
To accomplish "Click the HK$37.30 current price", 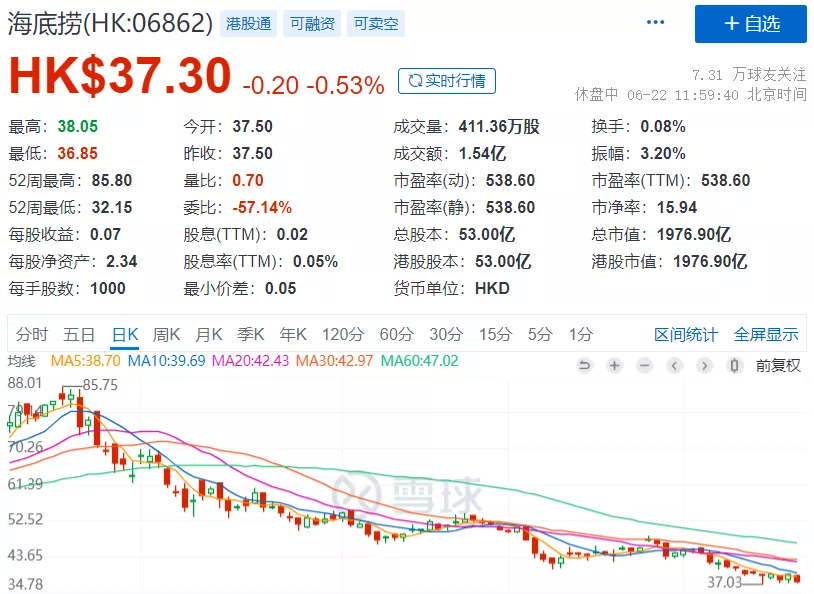I will 120,76.
